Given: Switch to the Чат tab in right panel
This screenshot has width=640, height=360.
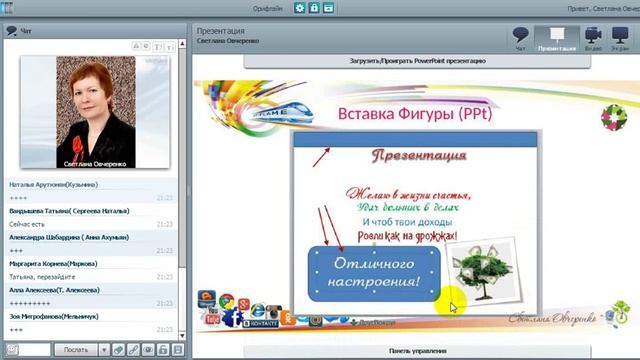Looking at the screenshot, I should point(520,39).
